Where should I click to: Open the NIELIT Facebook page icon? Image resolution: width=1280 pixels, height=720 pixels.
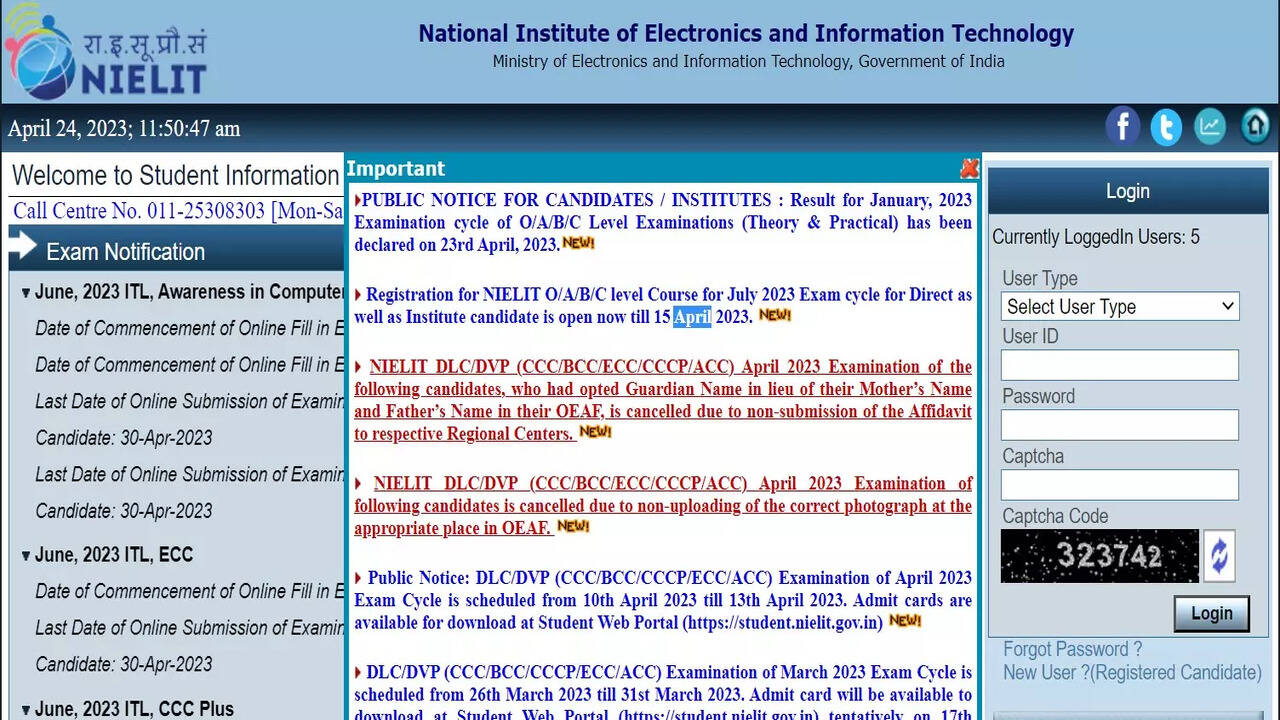(1122, 127)
